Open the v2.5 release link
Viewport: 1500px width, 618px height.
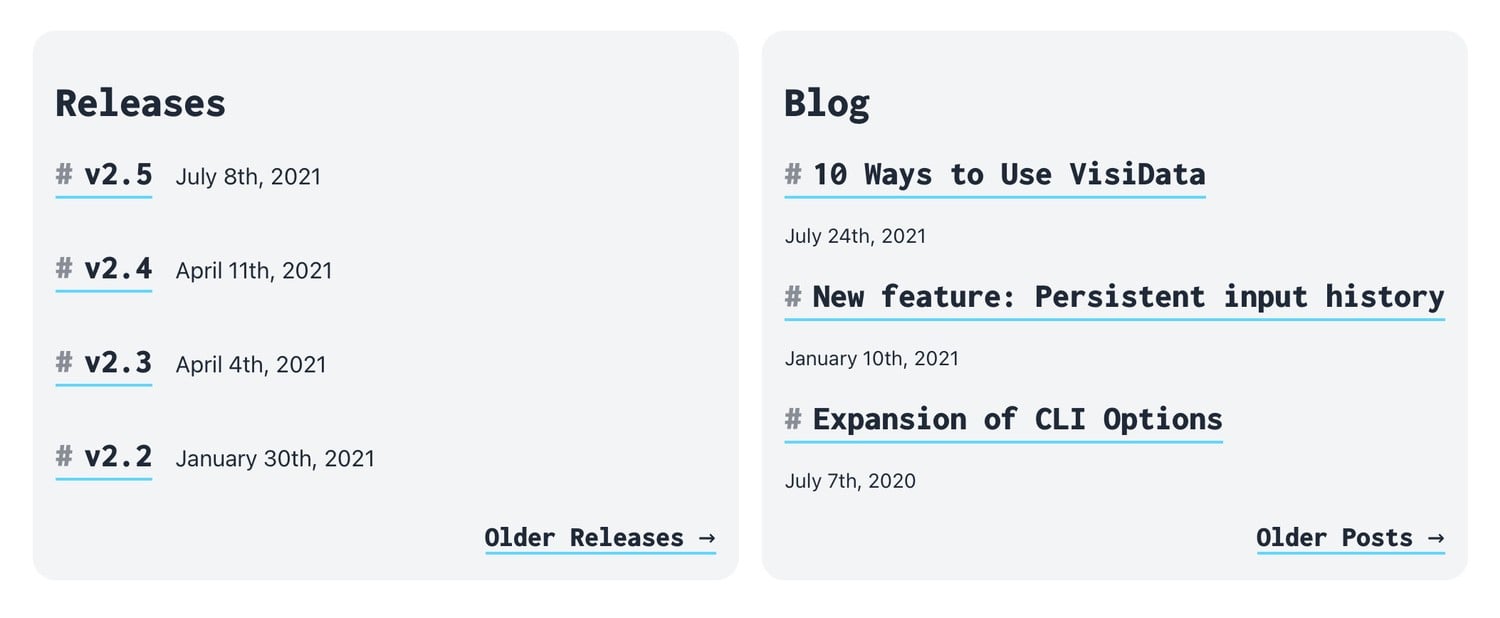click(118, 175)
